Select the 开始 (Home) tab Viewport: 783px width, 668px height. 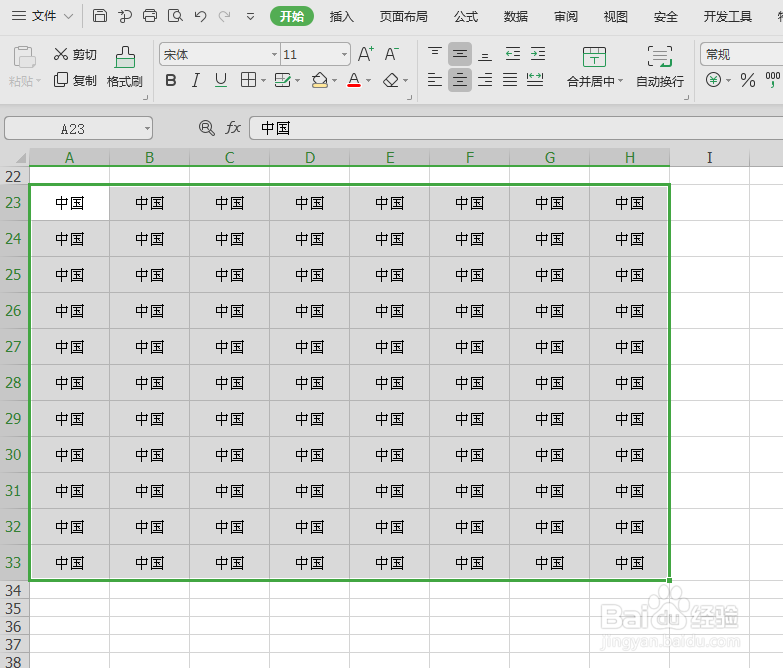(292, 16)
